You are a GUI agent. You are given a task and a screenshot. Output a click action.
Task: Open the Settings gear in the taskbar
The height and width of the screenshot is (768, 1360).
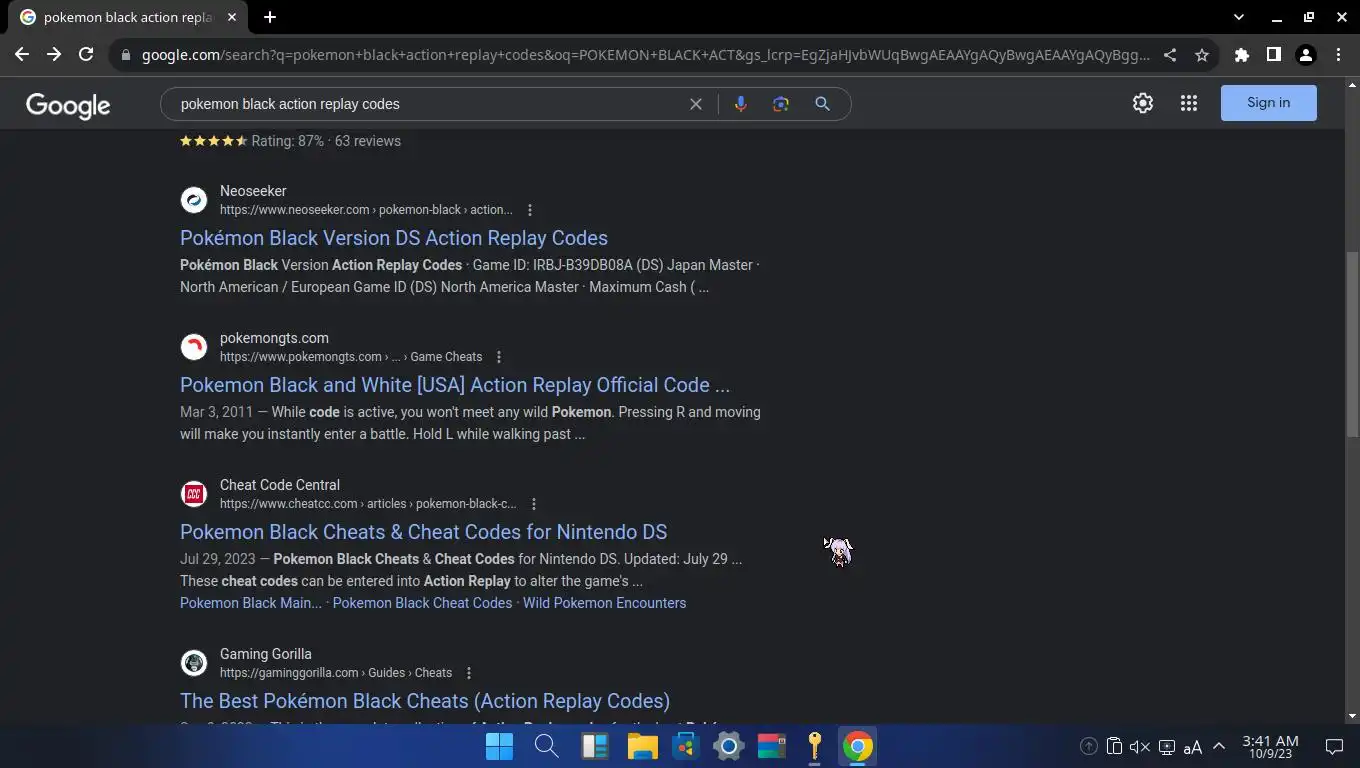pyautogui.click(x=728, y=747)
